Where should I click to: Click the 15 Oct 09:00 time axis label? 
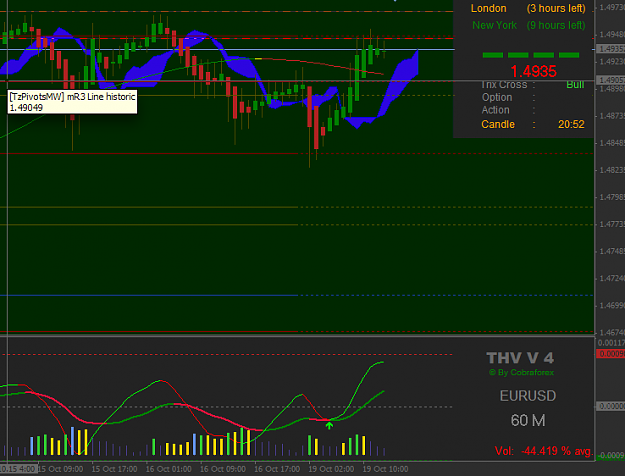tap(60, 469)
